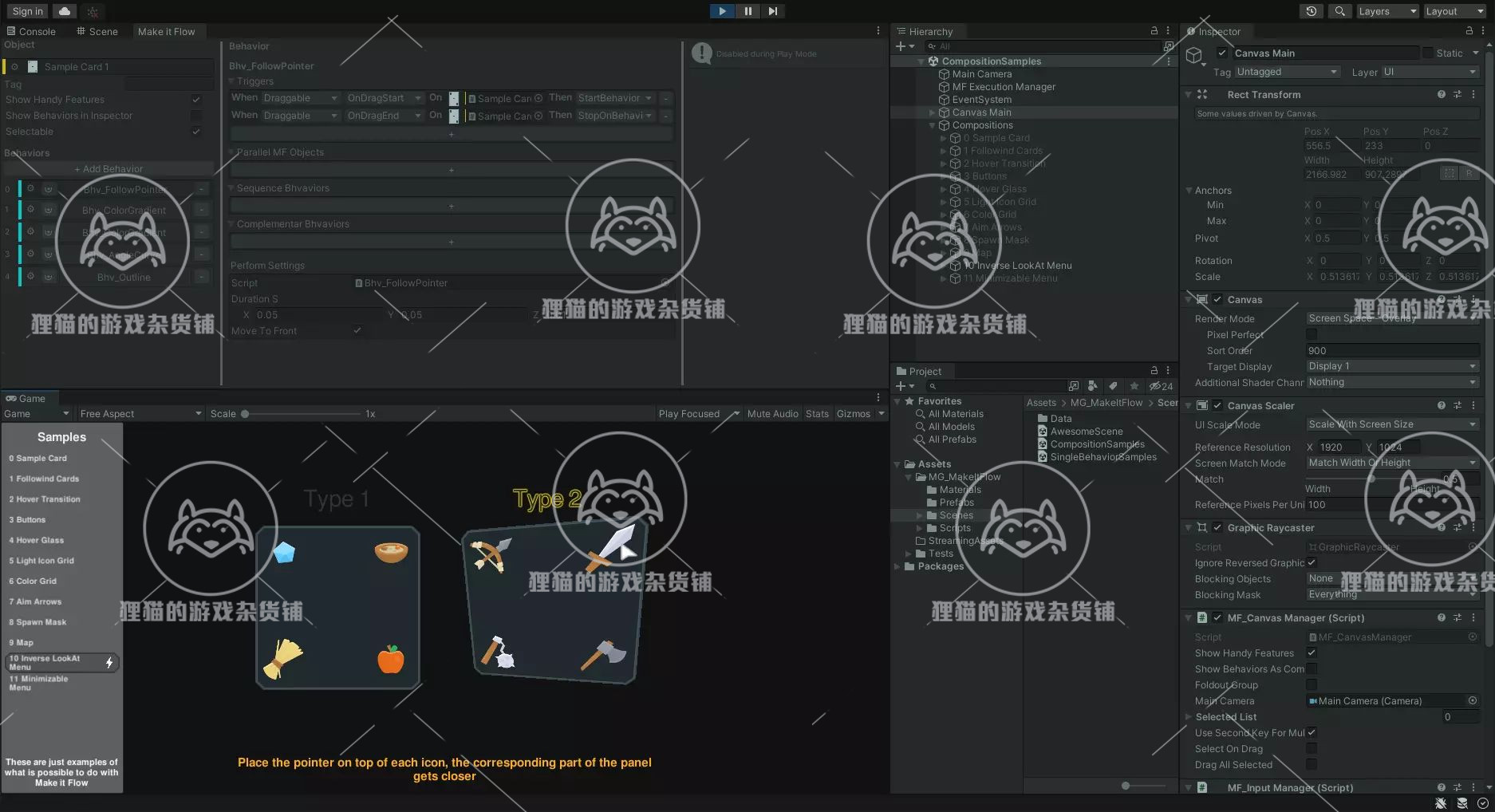The width and height of the screenshot is (1495, 812).
Task: Toggle Show Handy Features in MF_Canvas Manager
Action: tap(1311, 652)
